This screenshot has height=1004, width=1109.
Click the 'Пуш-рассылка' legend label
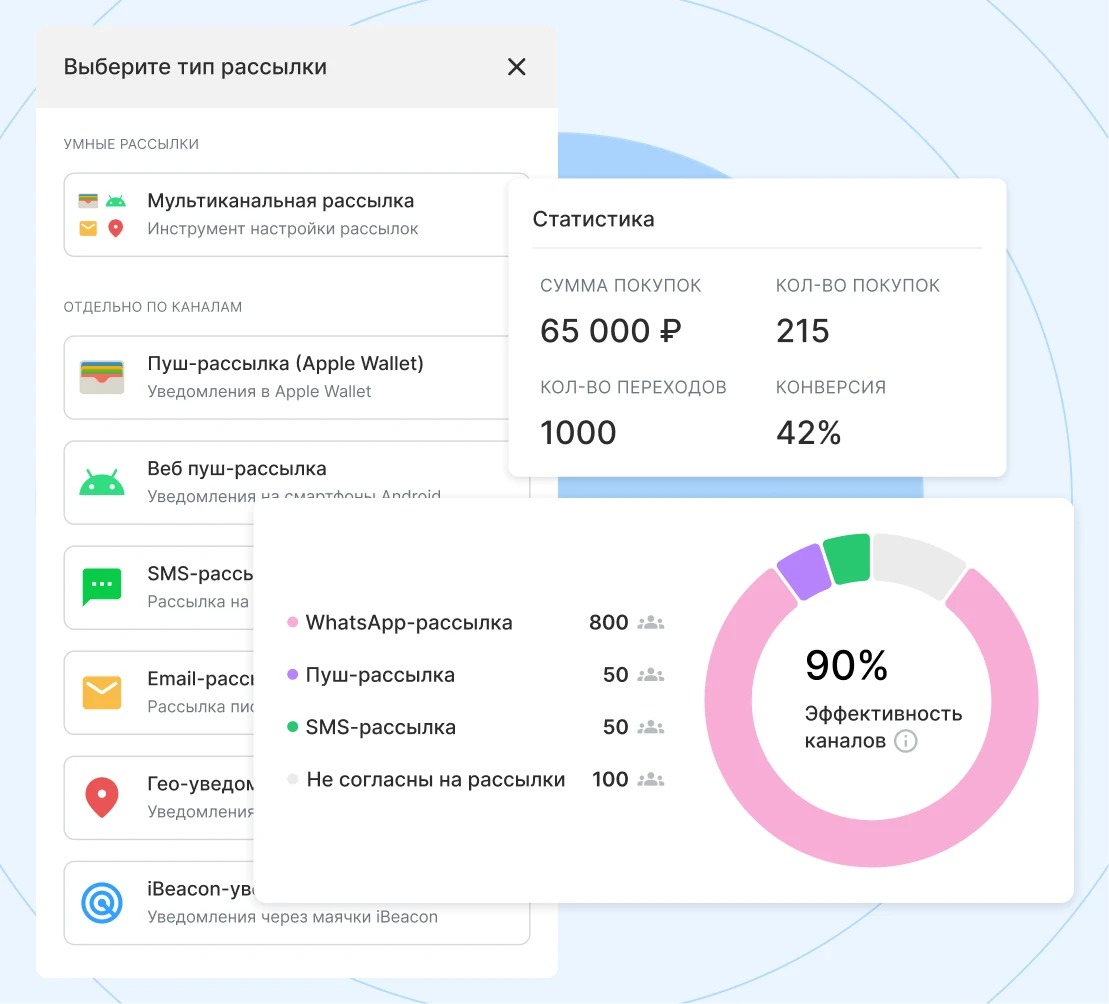(x=380, y=675)
